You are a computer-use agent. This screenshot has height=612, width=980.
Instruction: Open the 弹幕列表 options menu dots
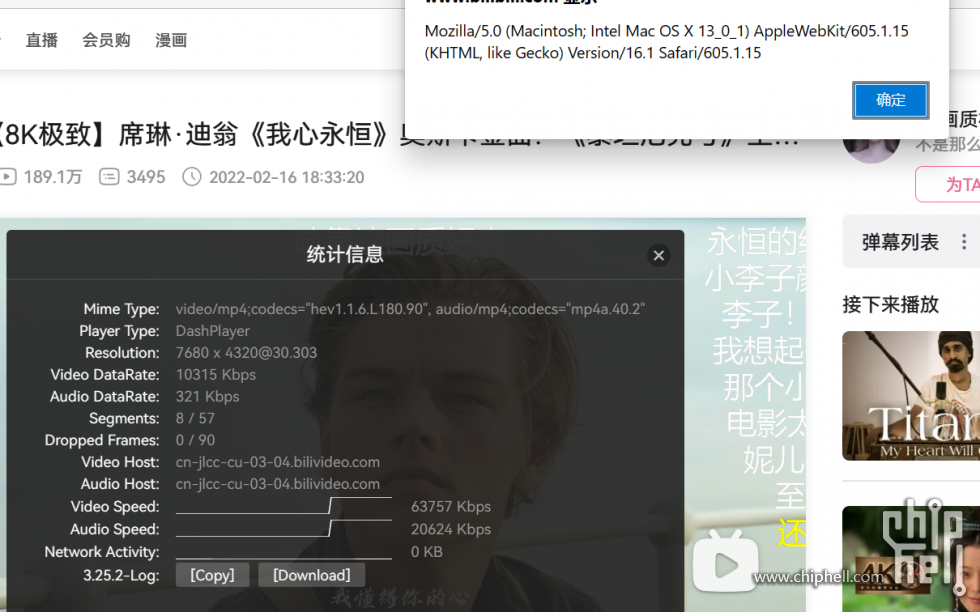point(964,242)
